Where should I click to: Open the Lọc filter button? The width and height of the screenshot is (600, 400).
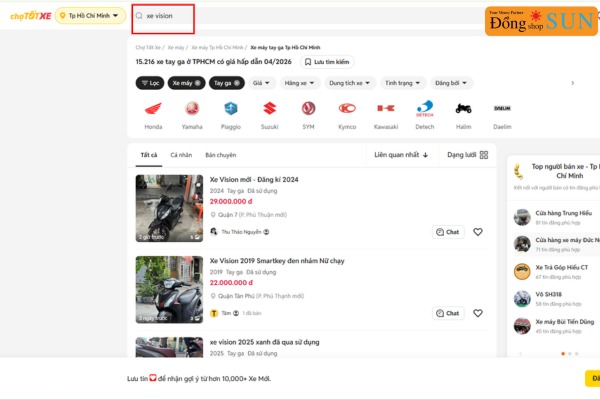coord(150,83)
